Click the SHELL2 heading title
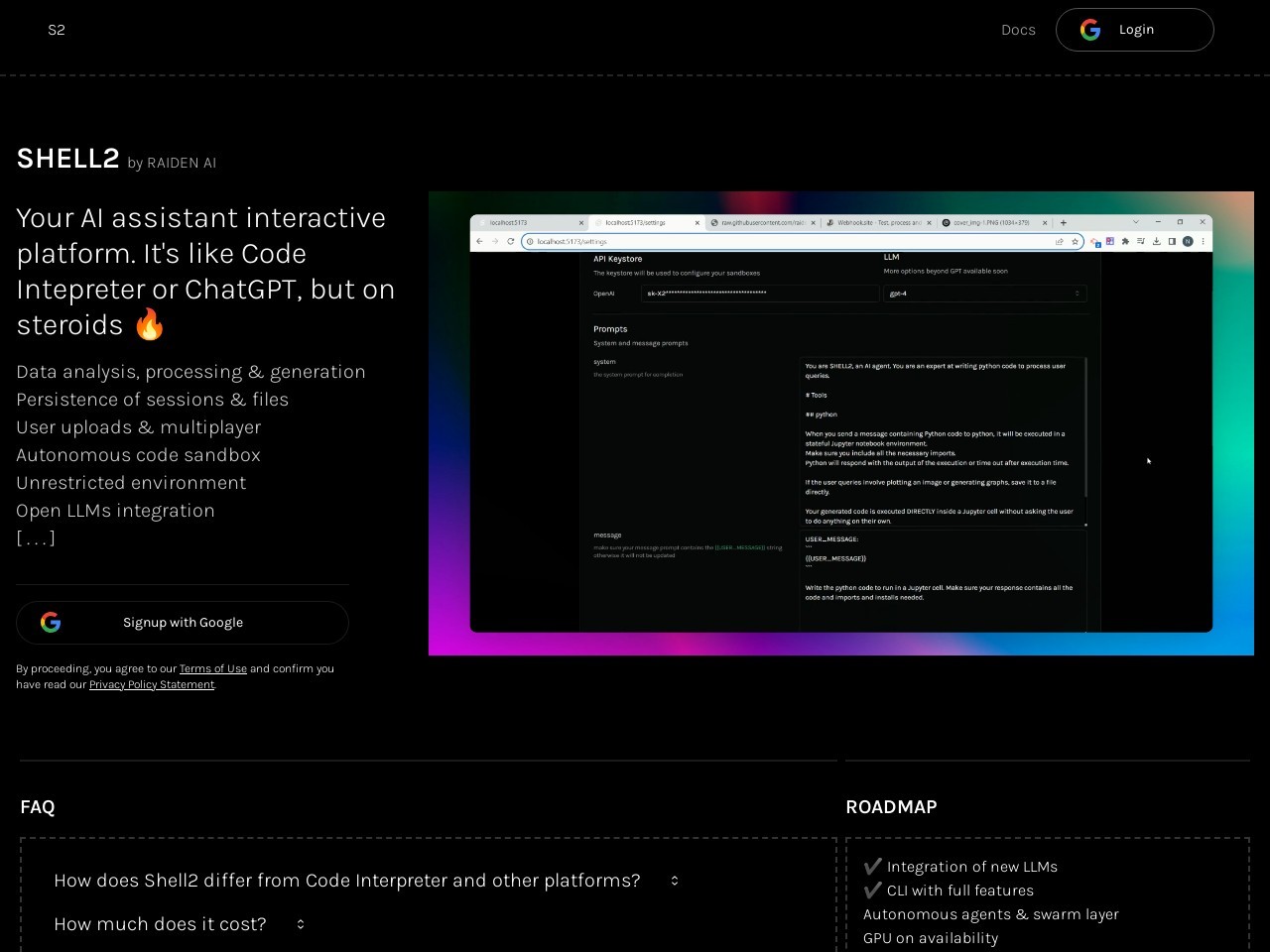 [x=67, y=159]
